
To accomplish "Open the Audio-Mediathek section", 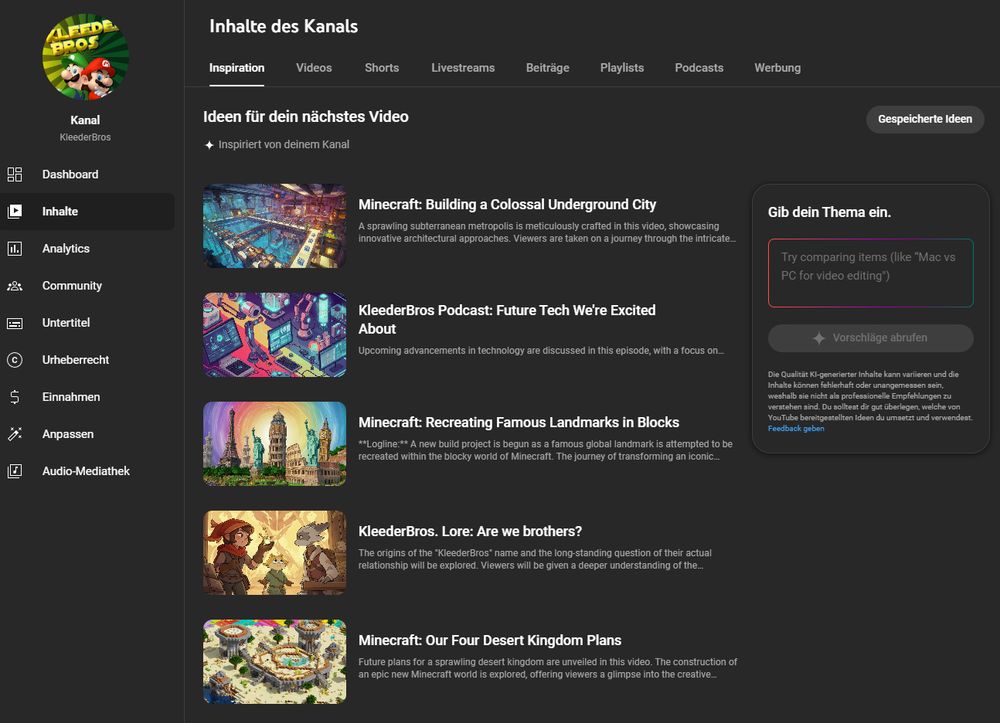I will point(87,471).
